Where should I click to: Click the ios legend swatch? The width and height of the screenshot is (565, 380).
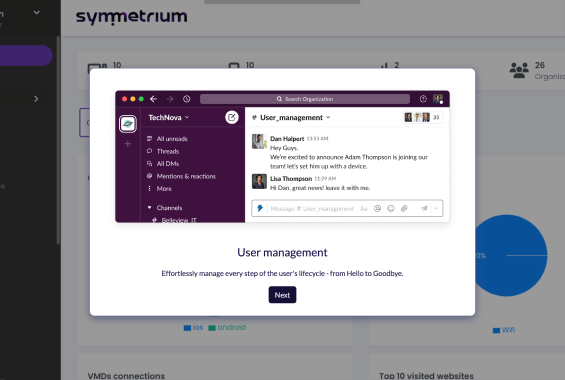(187, 328)
